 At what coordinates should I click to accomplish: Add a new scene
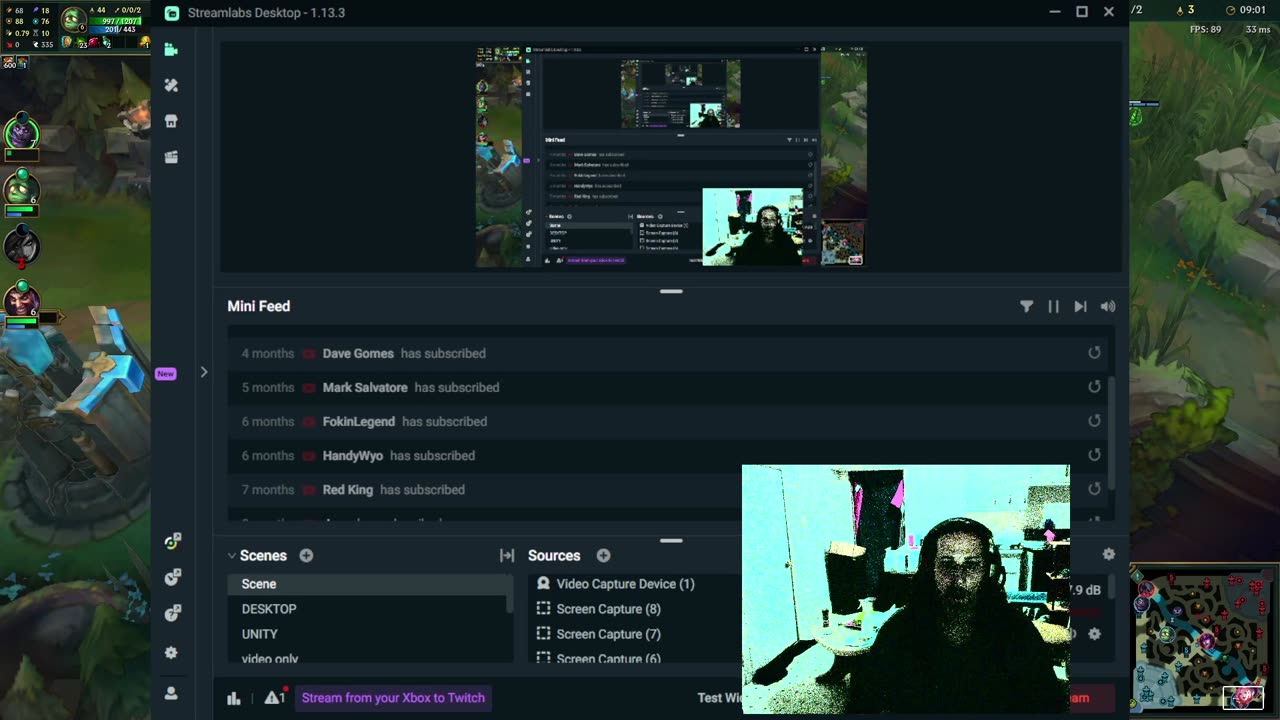(x=306, y=555)
